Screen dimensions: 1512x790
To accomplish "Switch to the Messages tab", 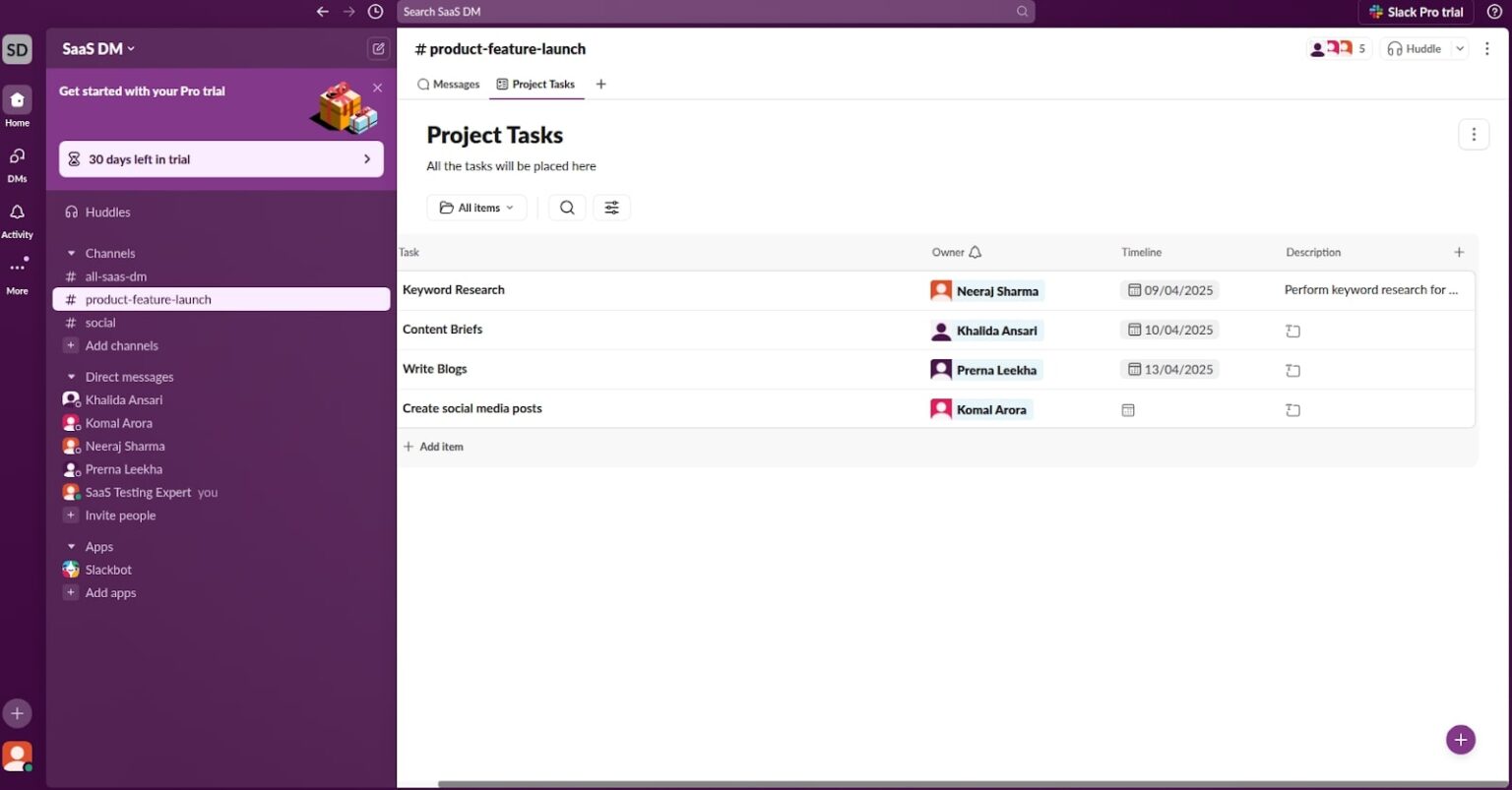I will coord(449,85).
